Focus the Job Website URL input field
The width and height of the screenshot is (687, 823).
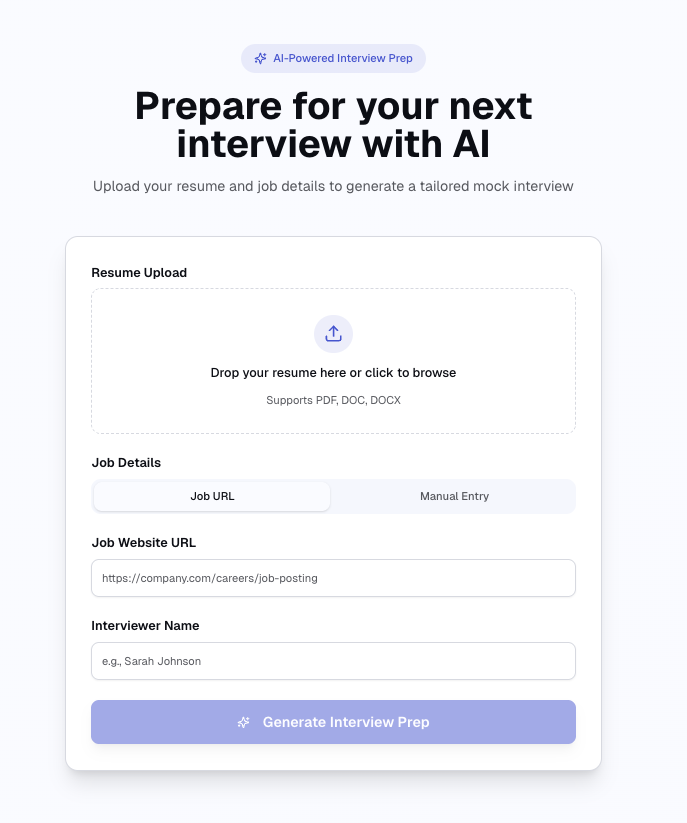(333, 578)
